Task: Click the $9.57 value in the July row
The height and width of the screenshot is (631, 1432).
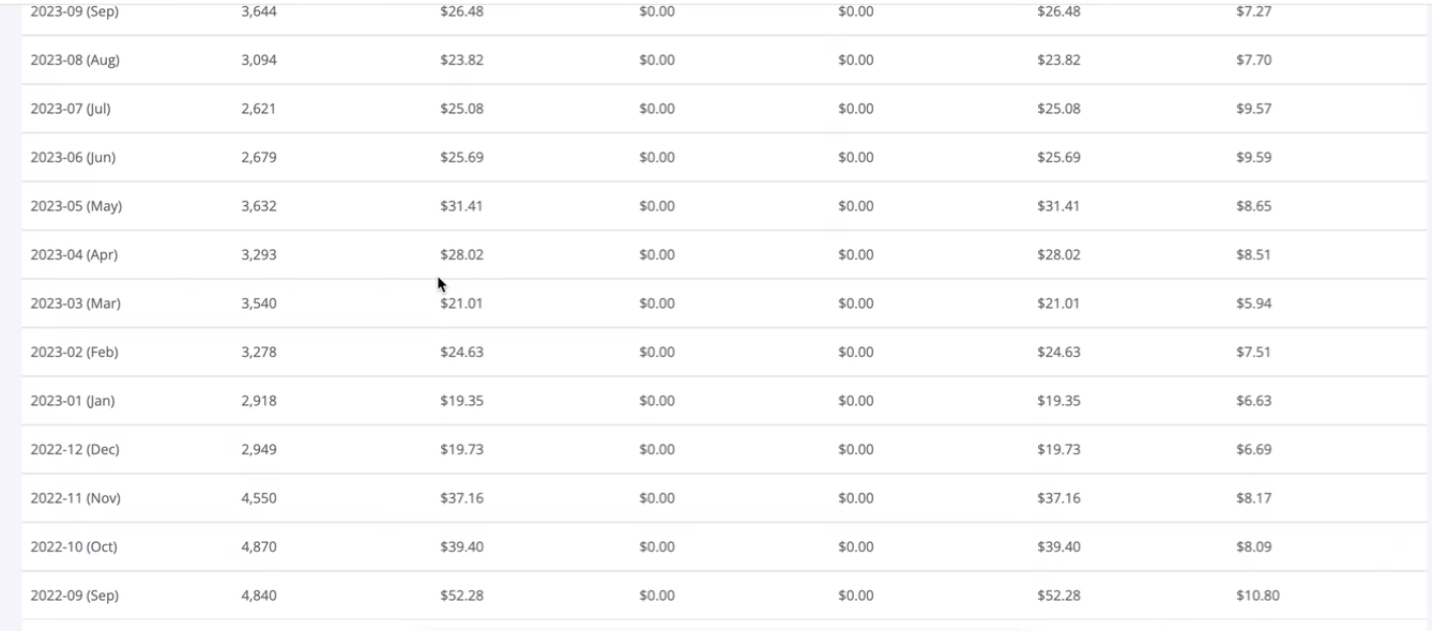Action: pyautogui.click(x=1254, y=109)
